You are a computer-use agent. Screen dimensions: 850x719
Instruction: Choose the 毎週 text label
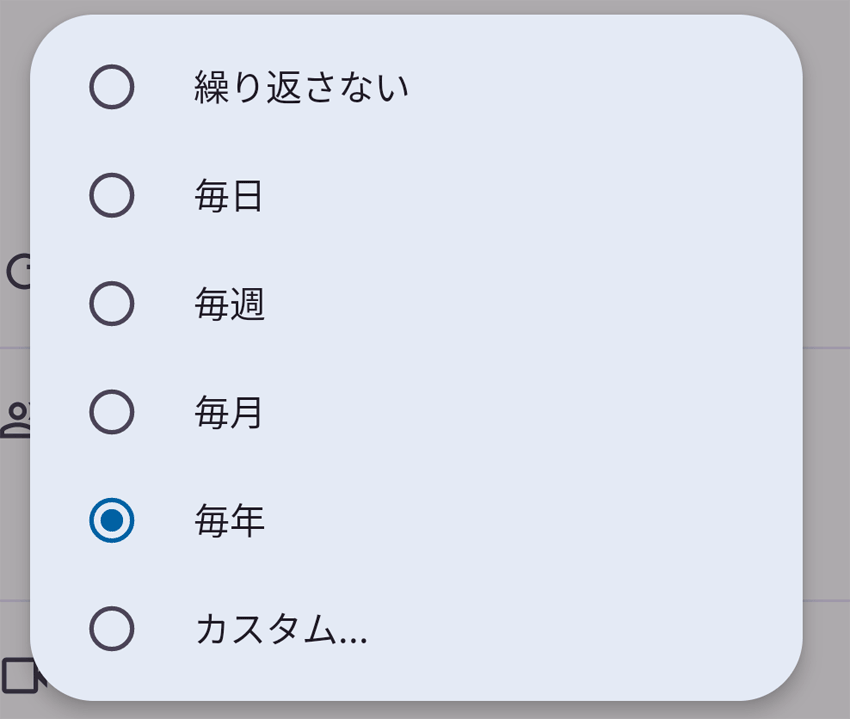(230, 304)
